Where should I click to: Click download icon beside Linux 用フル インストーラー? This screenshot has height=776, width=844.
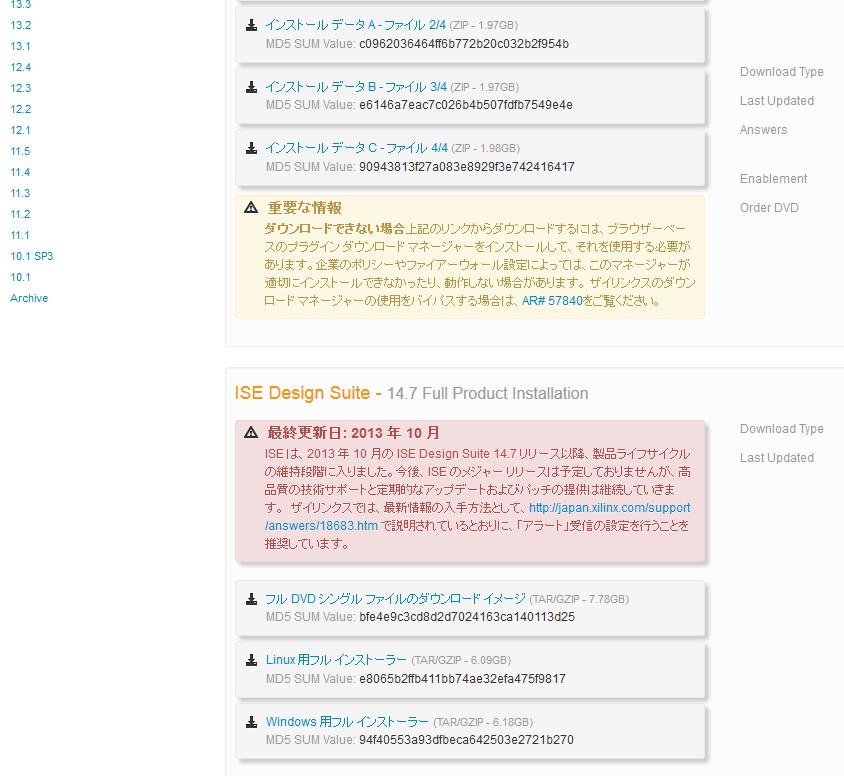coord(251,660)
